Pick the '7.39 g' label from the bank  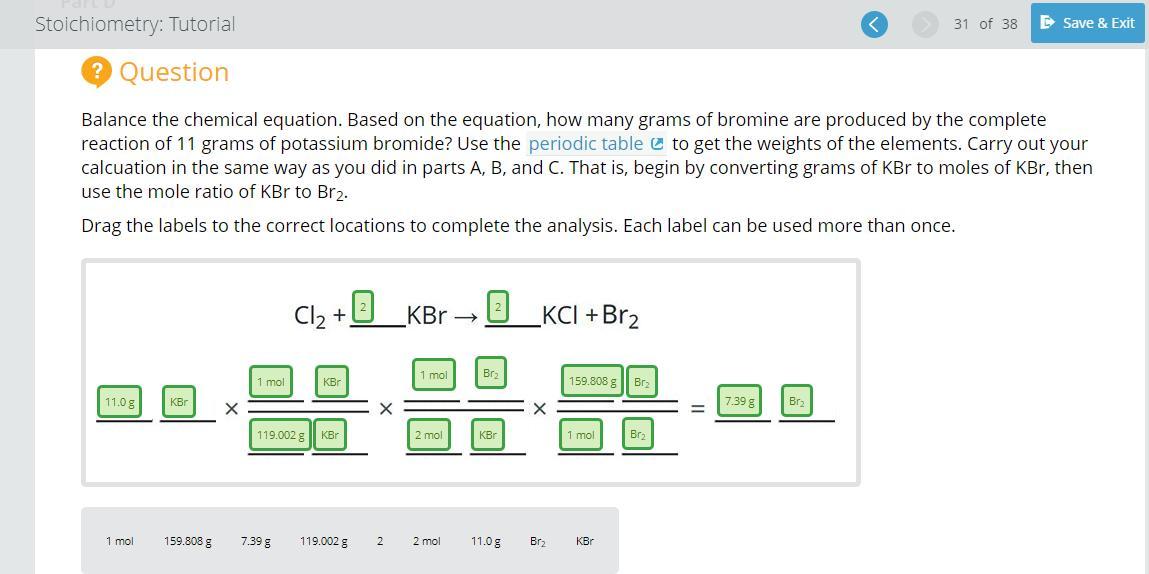(x=256, y=542)
